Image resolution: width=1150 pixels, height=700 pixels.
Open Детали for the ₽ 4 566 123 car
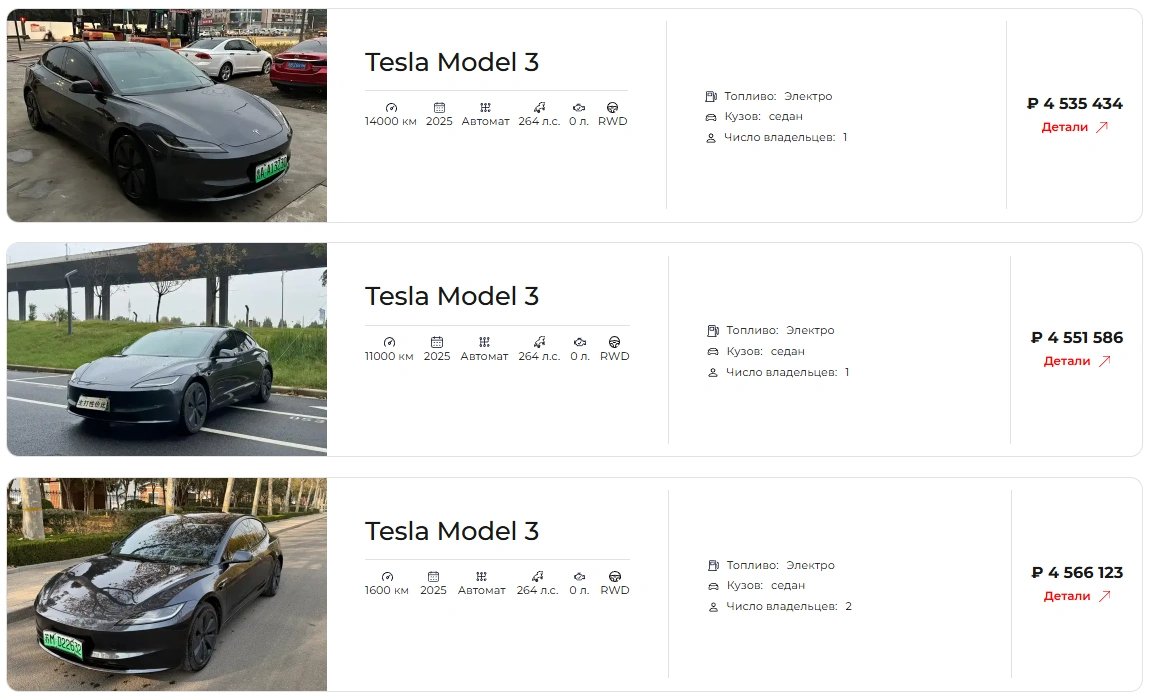point(1067,596)
